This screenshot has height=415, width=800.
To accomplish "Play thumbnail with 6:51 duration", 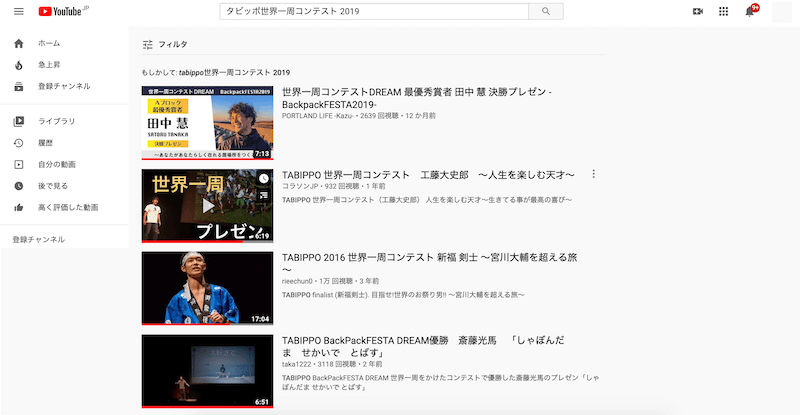I will [x=207, y=371].
